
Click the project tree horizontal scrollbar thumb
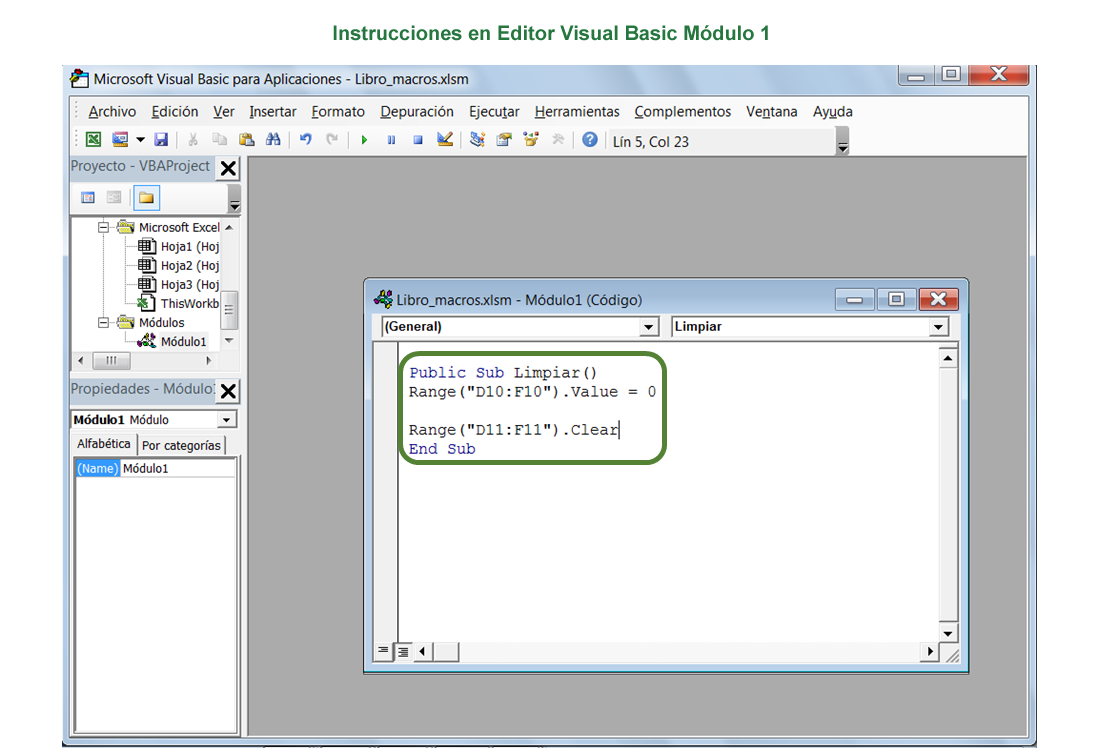[x=112, y=361]
